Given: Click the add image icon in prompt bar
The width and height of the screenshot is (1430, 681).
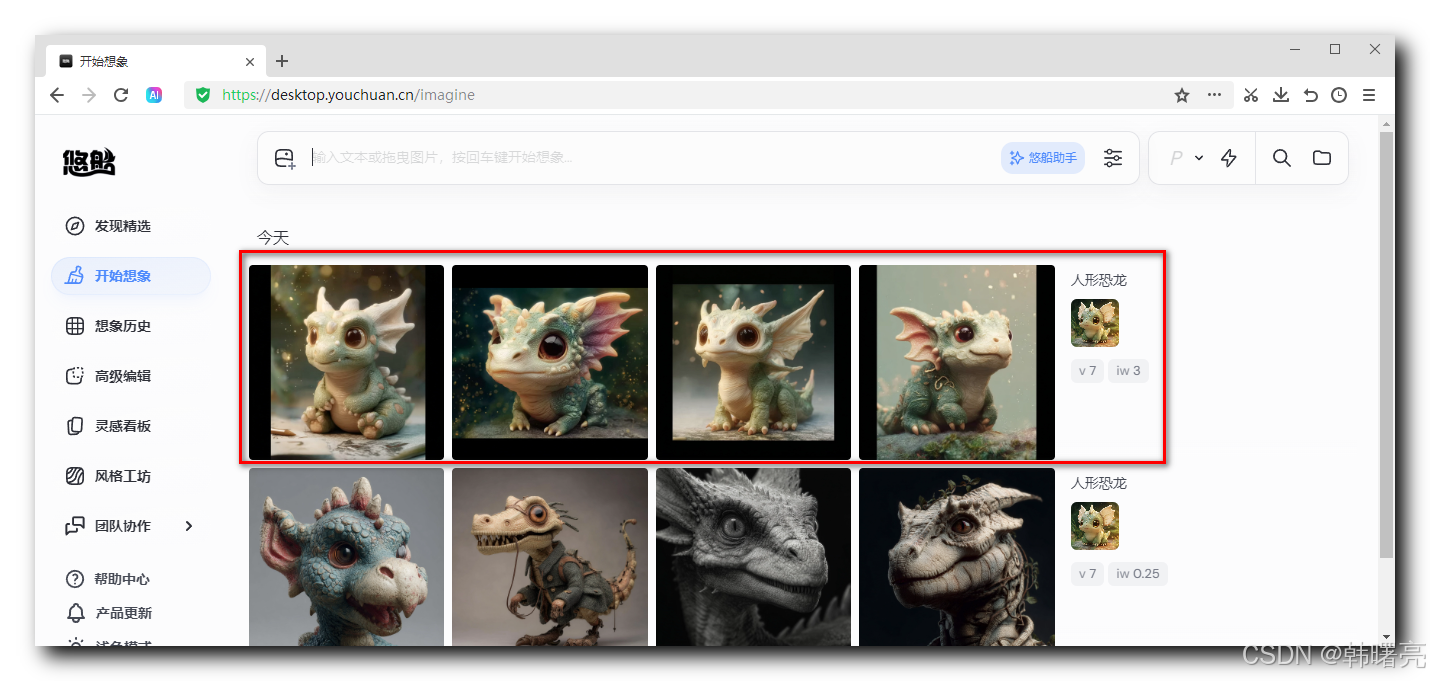Looking at the screenshot, I should pos(285,158).
